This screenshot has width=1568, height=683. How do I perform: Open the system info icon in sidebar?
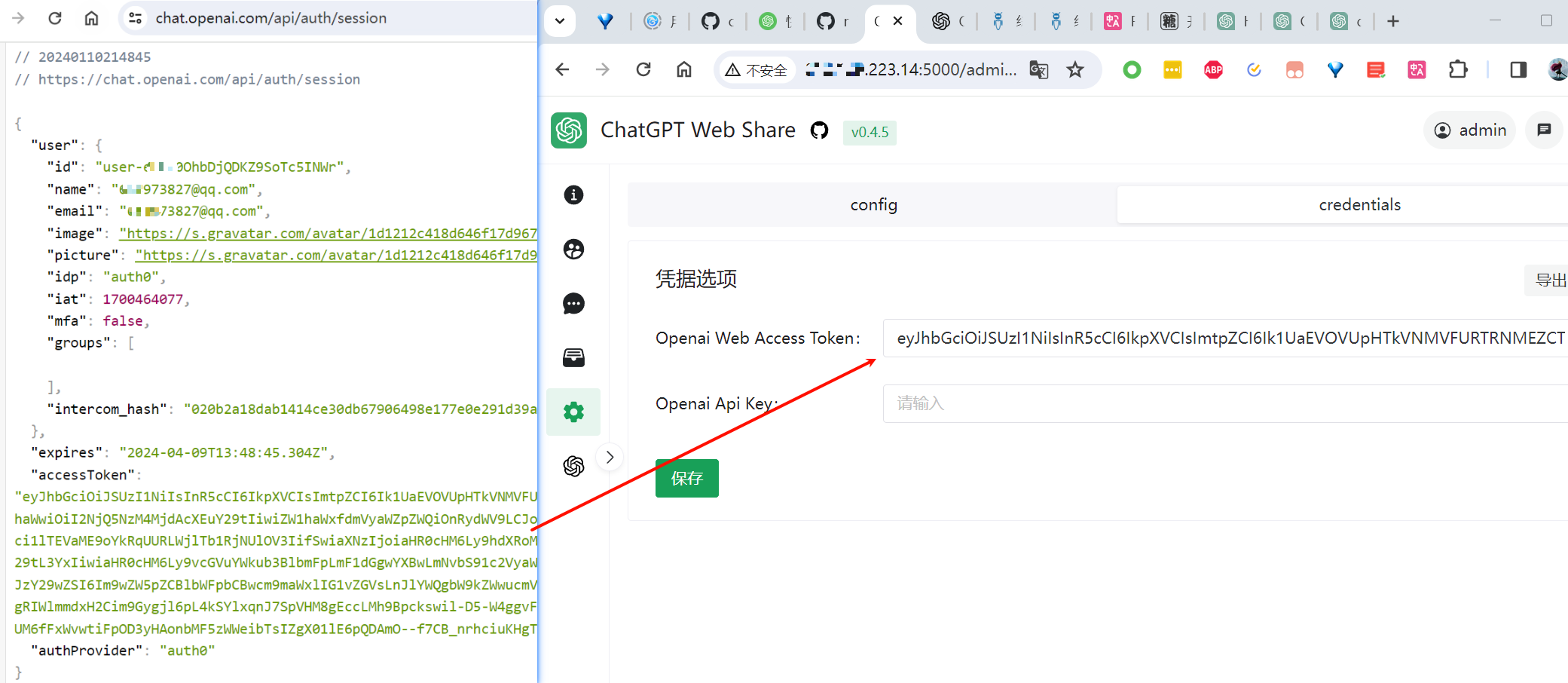click(573, 195)
